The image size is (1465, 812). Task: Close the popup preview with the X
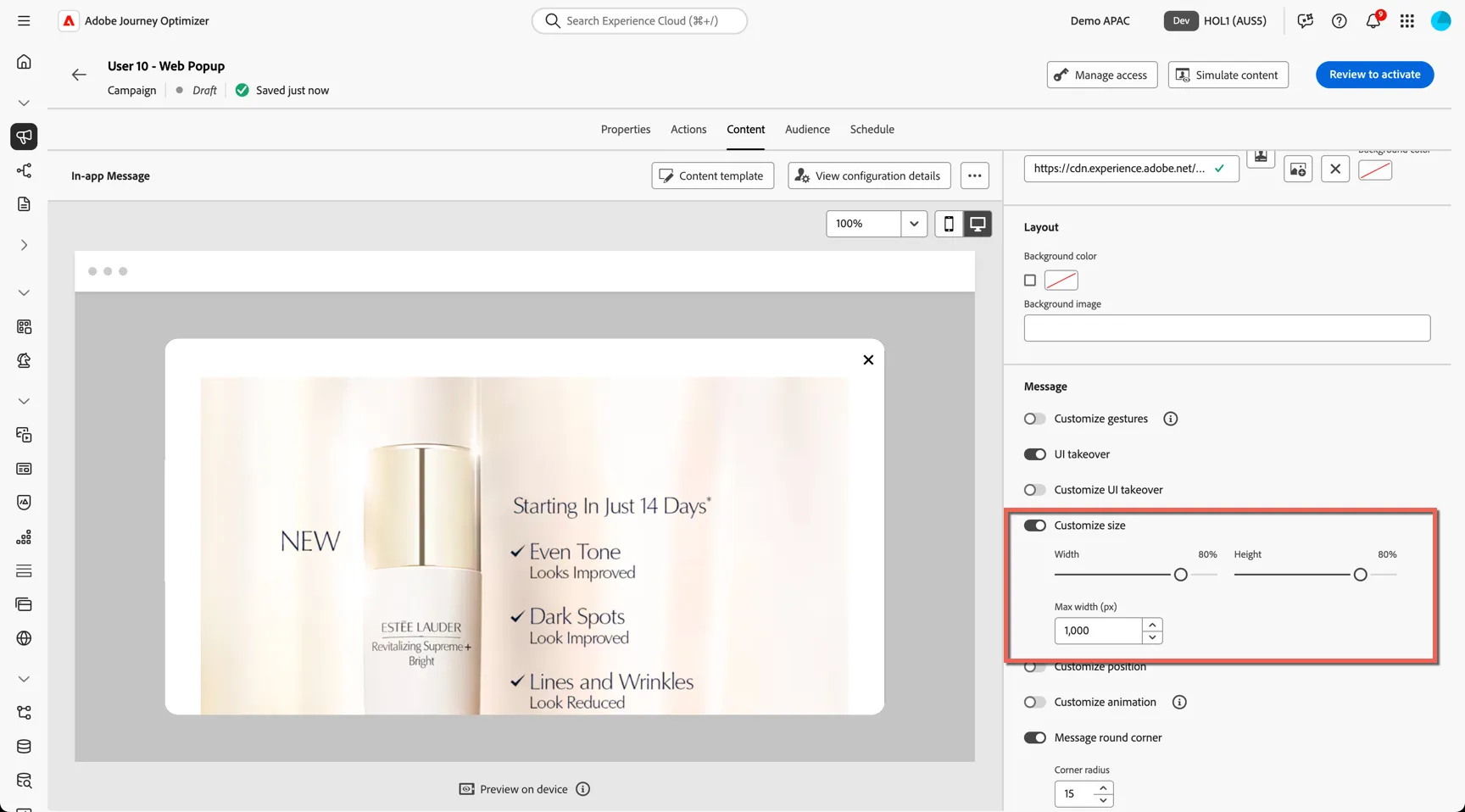click(x=868, y=360)
